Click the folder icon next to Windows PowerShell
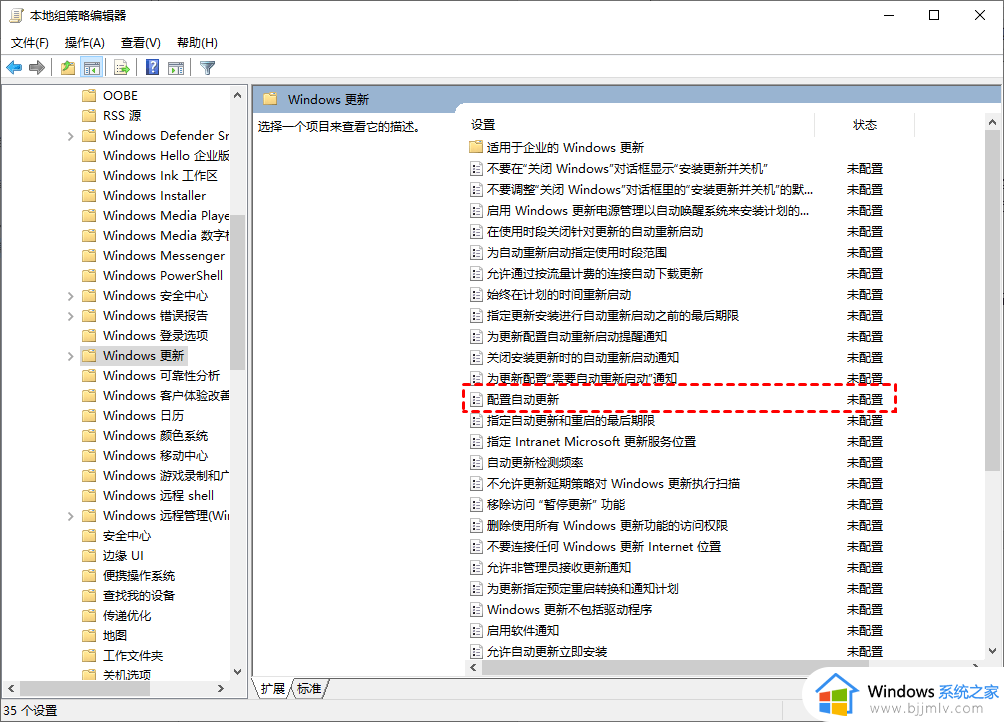Screen dimensions: 1004x722 pos(90,275)
